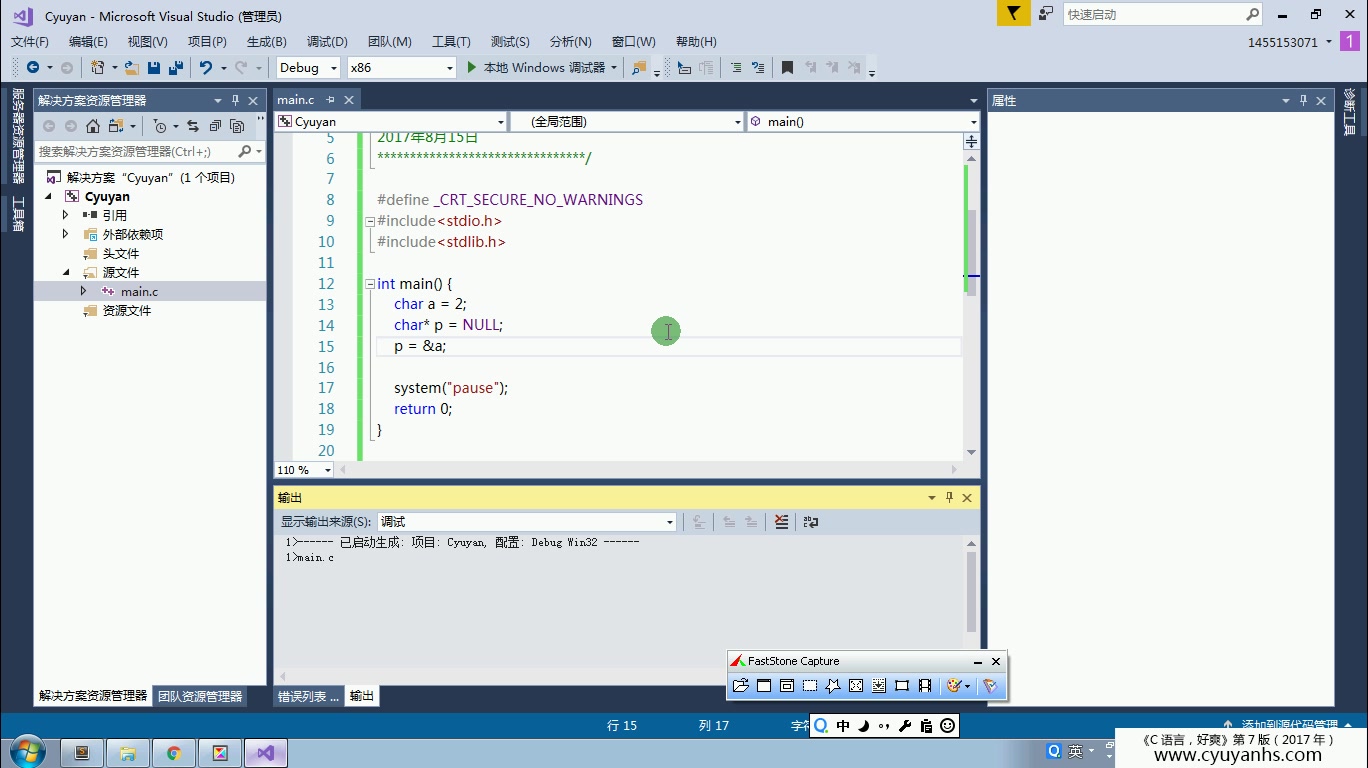Click the pending changes filter clock icon

[x=160, y=126]
